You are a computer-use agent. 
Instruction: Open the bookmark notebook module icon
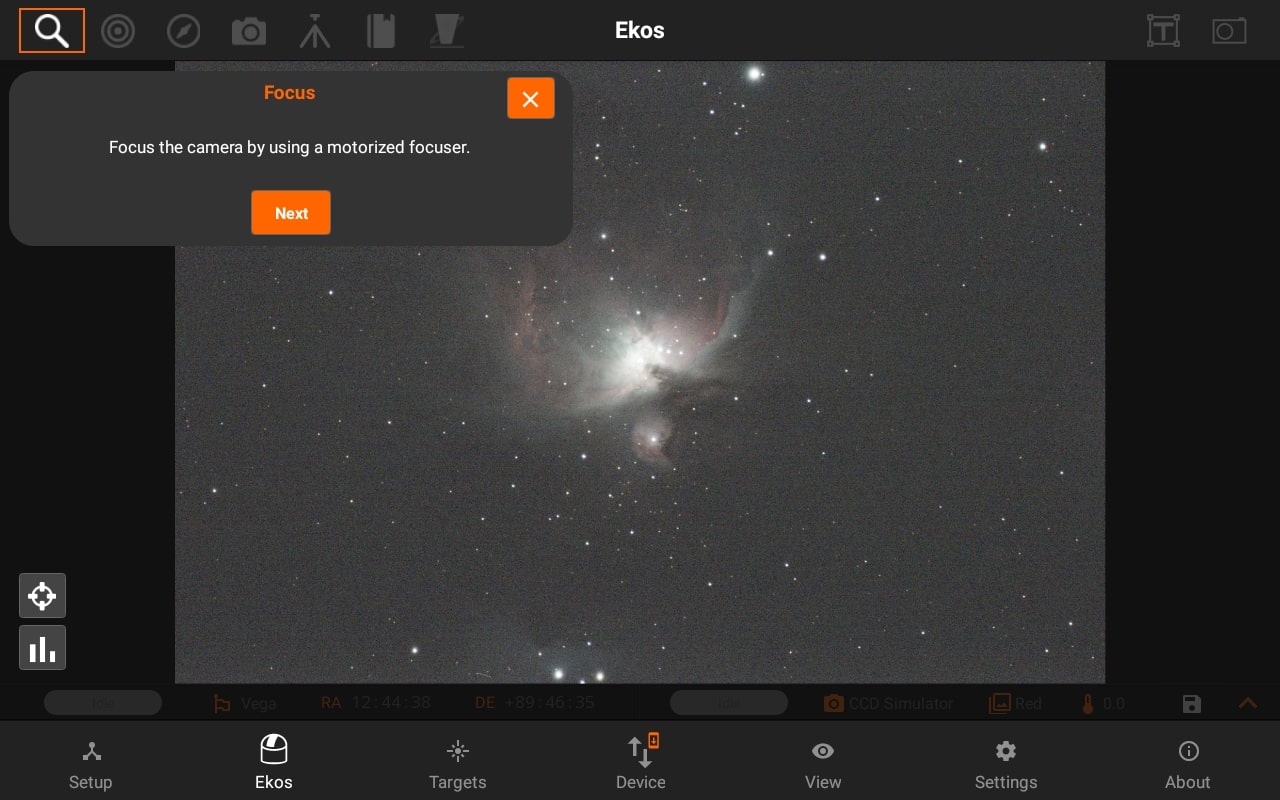point(380,31)
